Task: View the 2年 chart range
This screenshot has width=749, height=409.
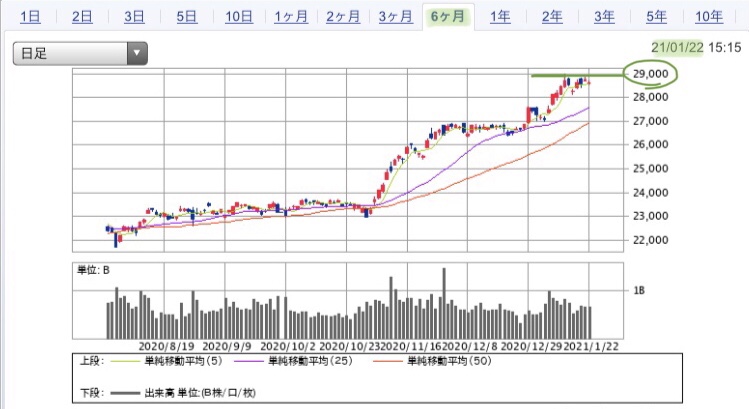Action: pos(552,17)
